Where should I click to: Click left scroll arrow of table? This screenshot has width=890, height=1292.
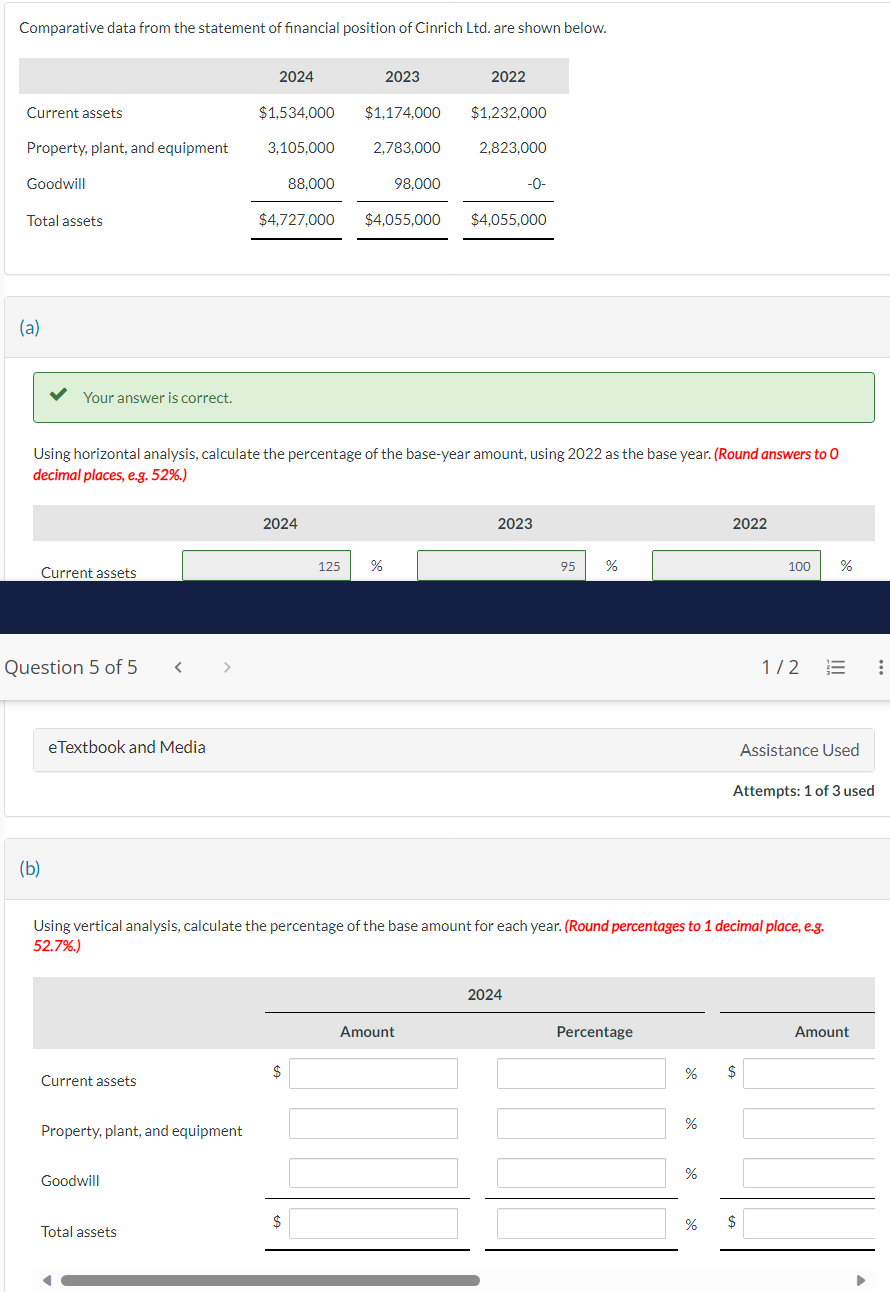48,1280
